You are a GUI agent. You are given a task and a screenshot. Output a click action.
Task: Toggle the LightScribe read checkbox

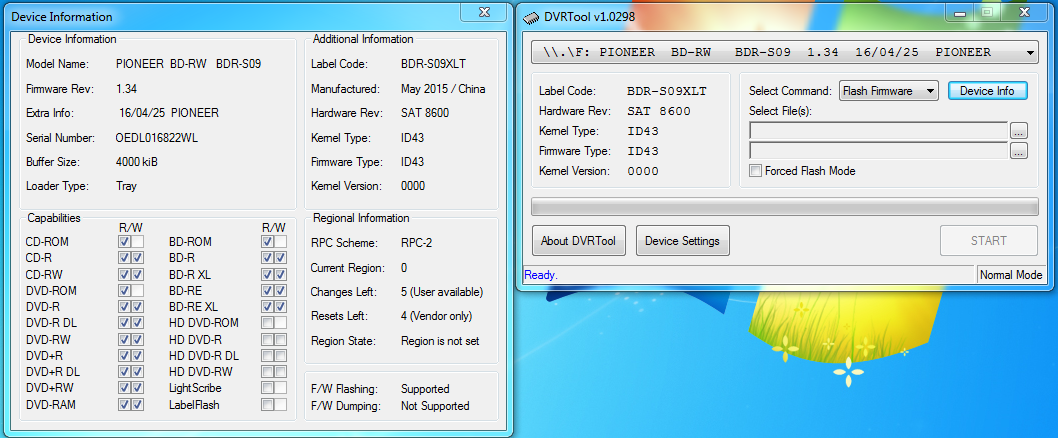(x=268, y=388)
